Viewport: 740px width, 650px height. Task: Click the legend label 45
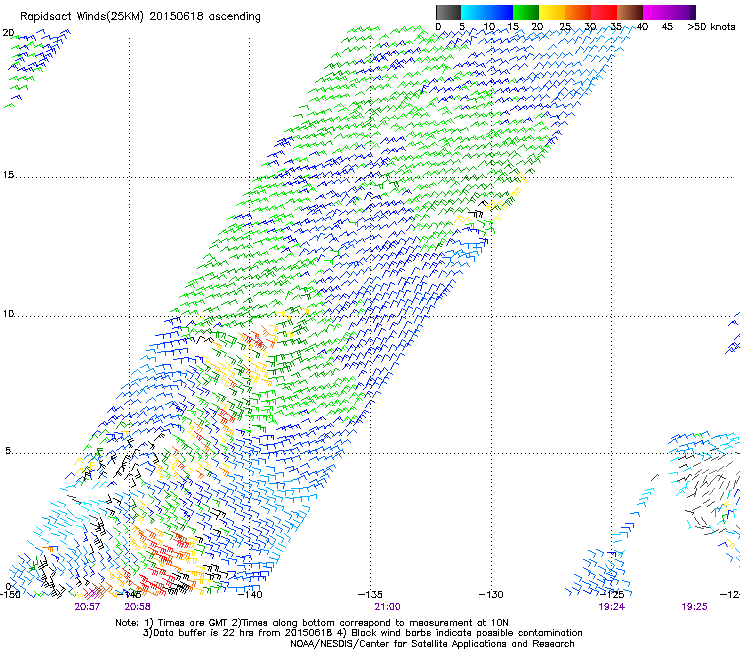667,27
